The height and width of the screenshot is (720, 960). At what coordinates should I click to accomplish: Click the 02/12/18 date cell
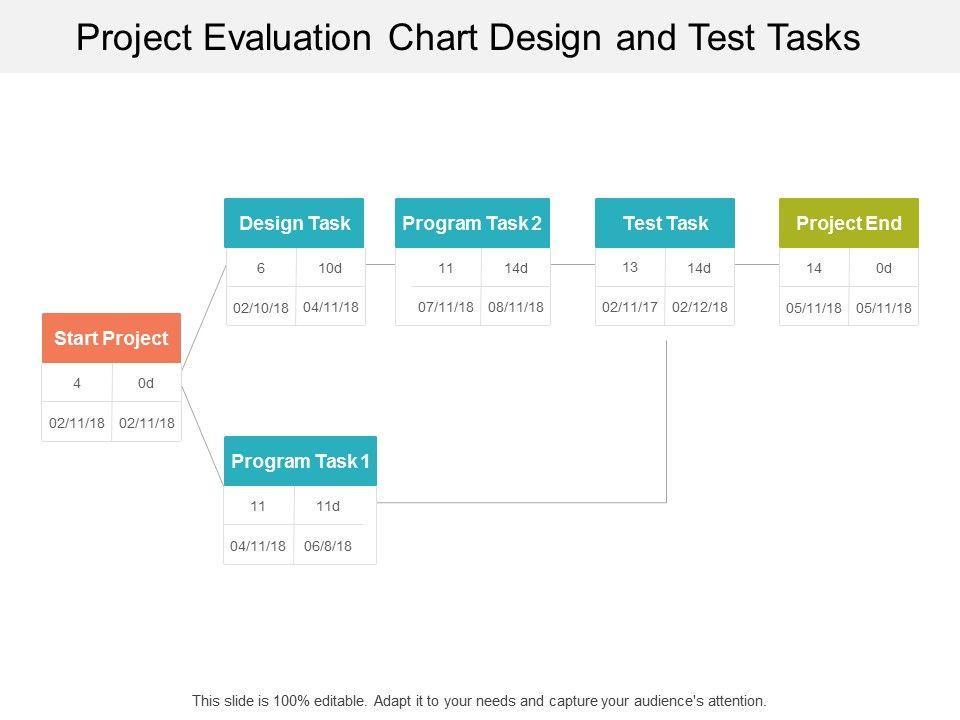(700, 307)
